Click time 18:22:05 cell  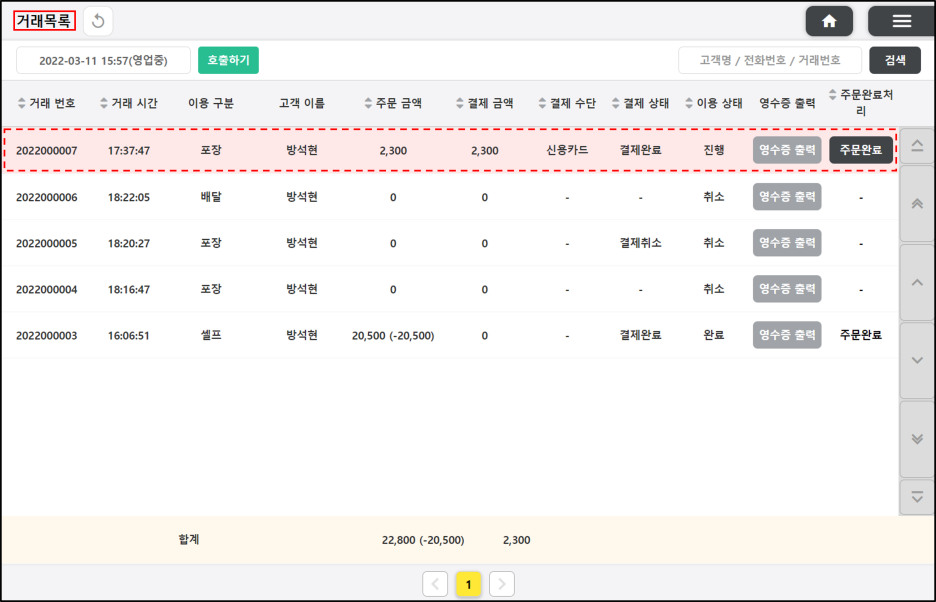click(x=129, y=197)
